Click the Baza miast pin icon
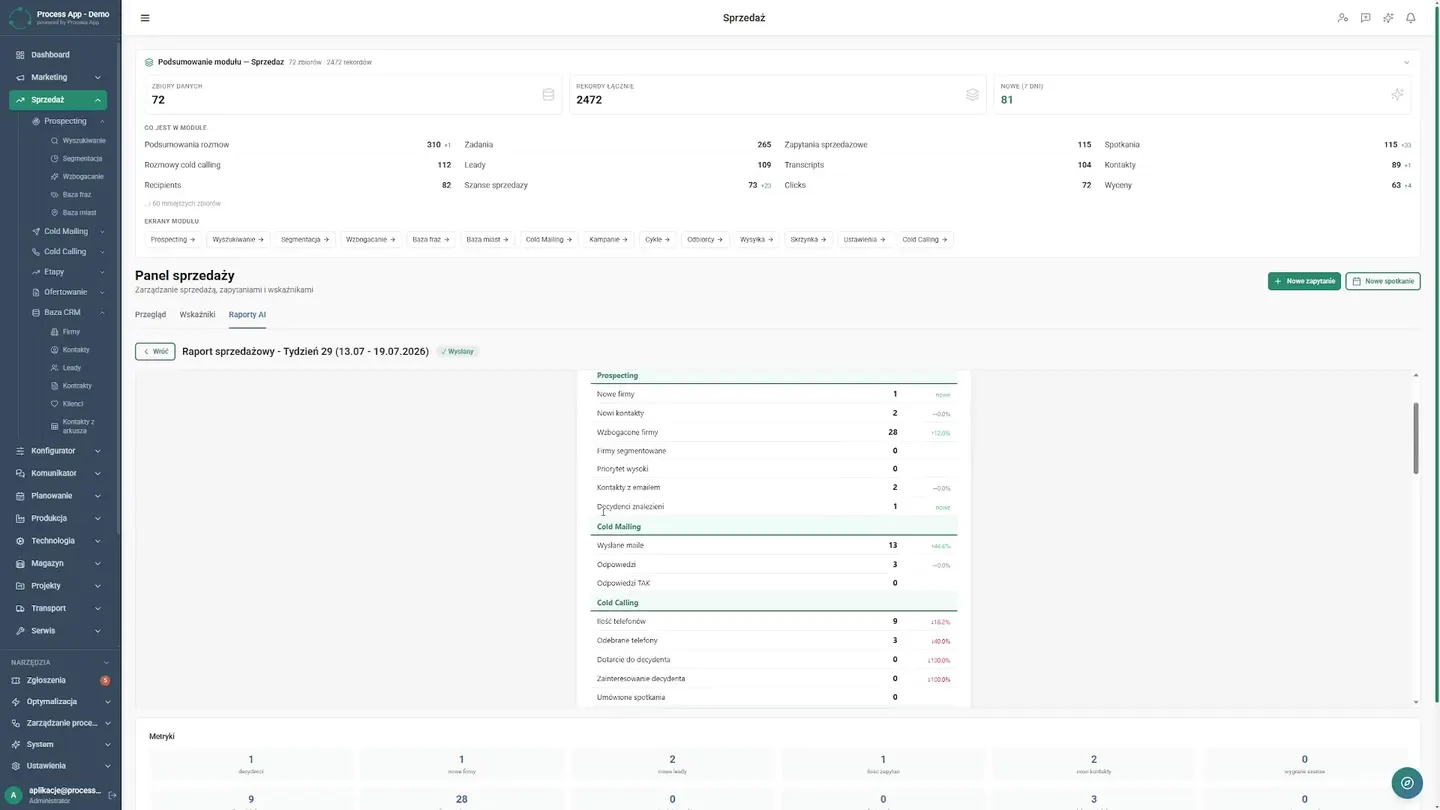Screen dimensions: 1440x810 [55, 213]
